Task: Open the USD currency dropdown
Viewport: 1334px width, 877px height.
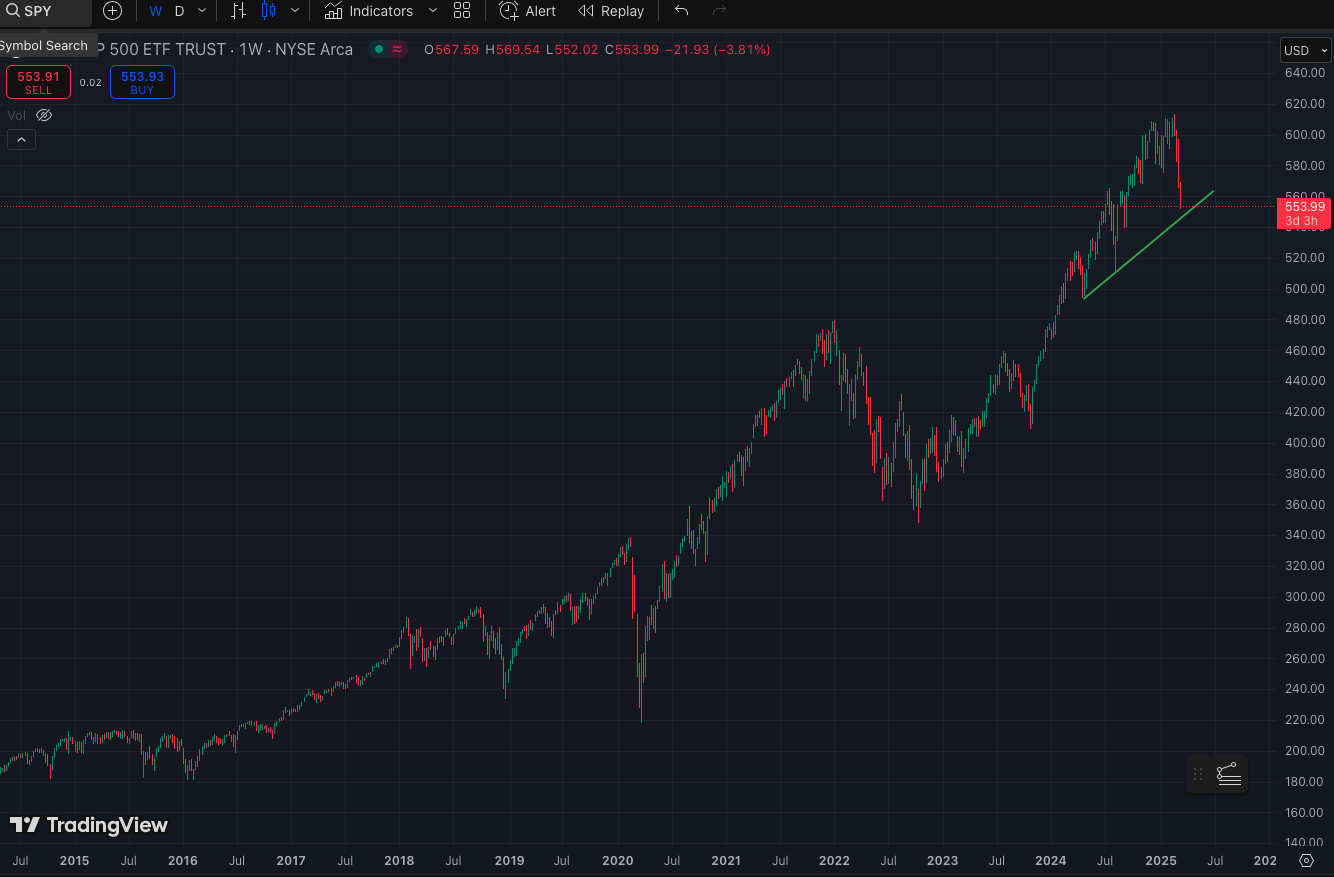Action: 1304,50
